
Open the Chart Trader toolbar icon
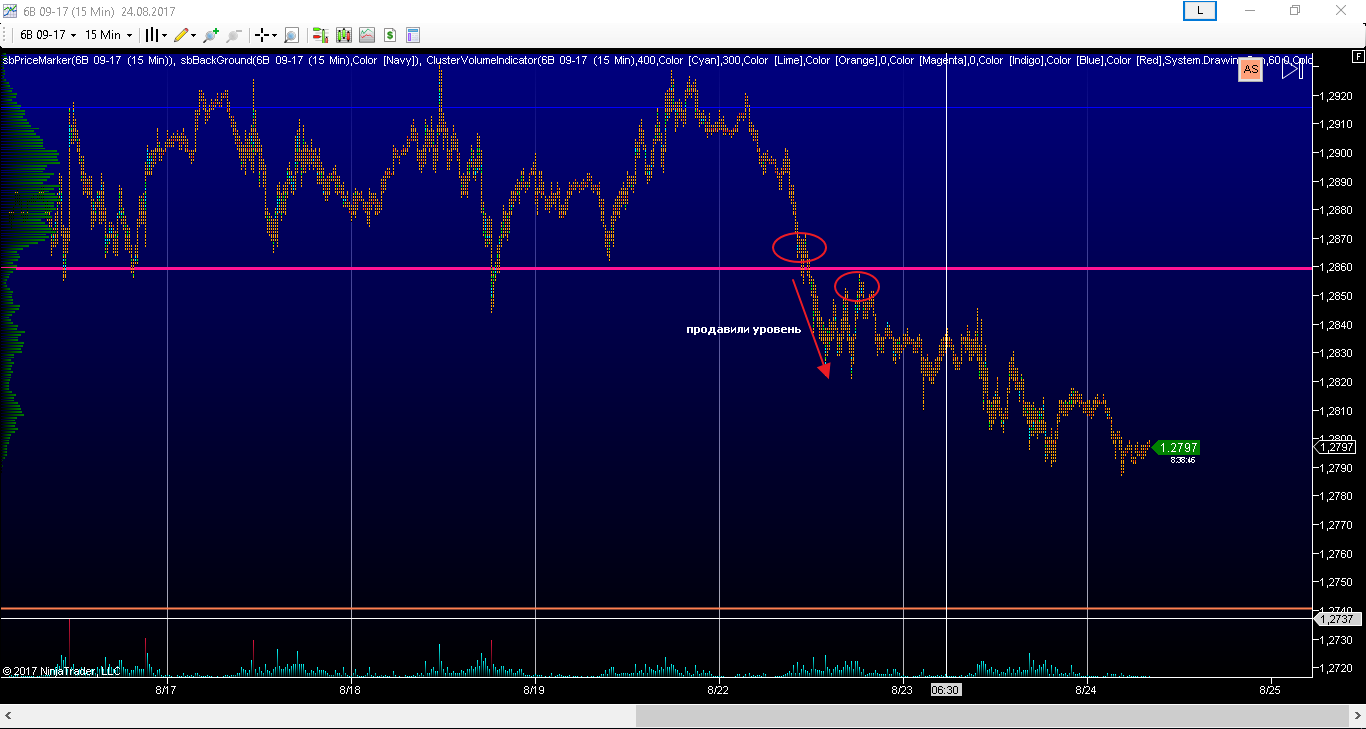(x=320, y=35)
